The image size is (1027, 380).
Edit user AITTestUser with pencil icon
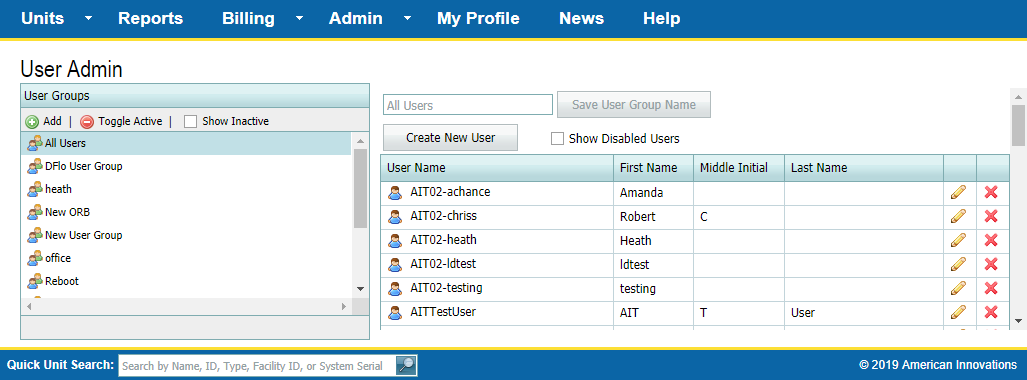point(958,312)
